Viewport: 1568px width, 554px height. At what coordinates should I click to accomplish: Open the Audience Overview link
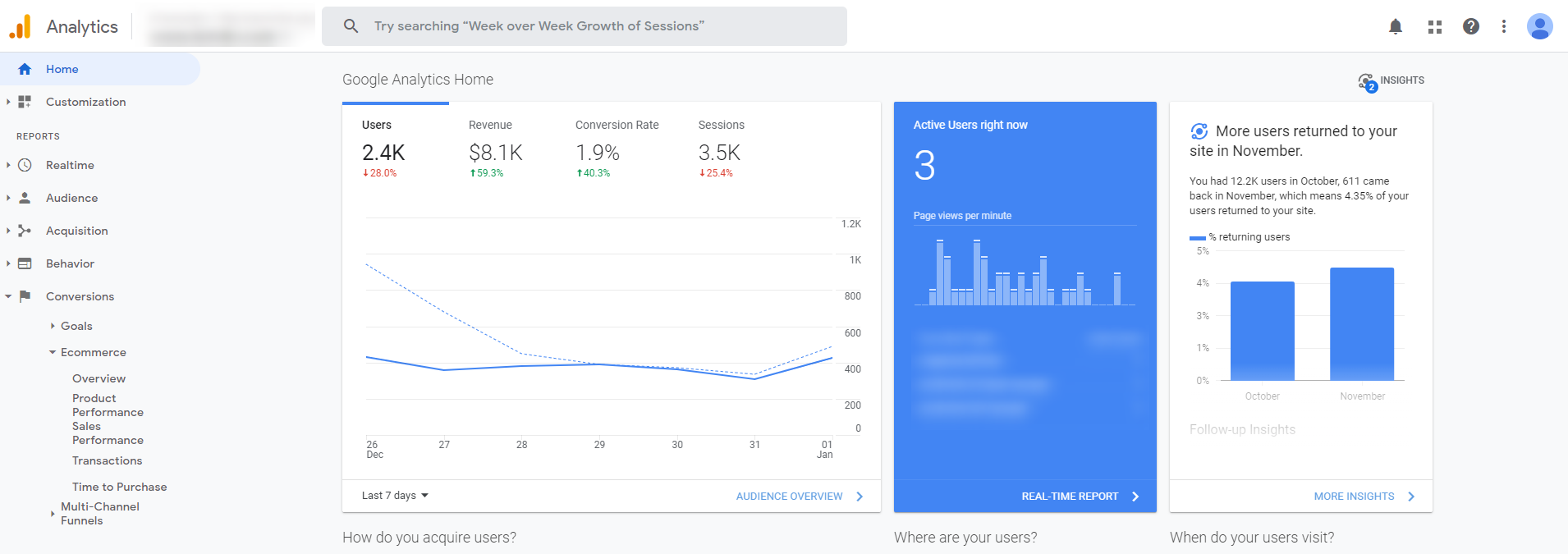[x=789, y=497]
